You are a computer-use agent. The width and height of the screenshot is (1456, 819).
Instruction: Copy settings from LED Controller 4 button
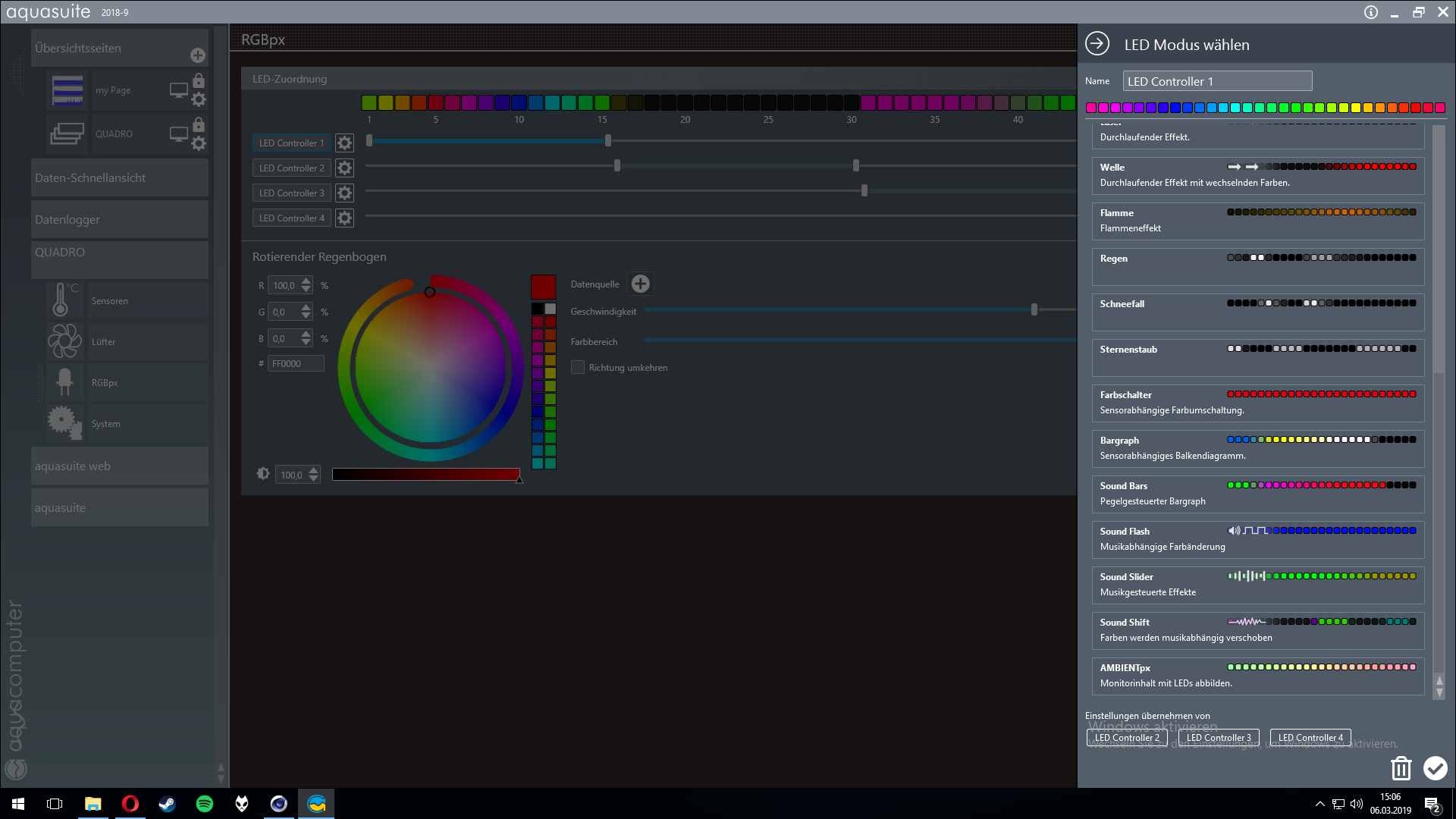(1310, 737)
